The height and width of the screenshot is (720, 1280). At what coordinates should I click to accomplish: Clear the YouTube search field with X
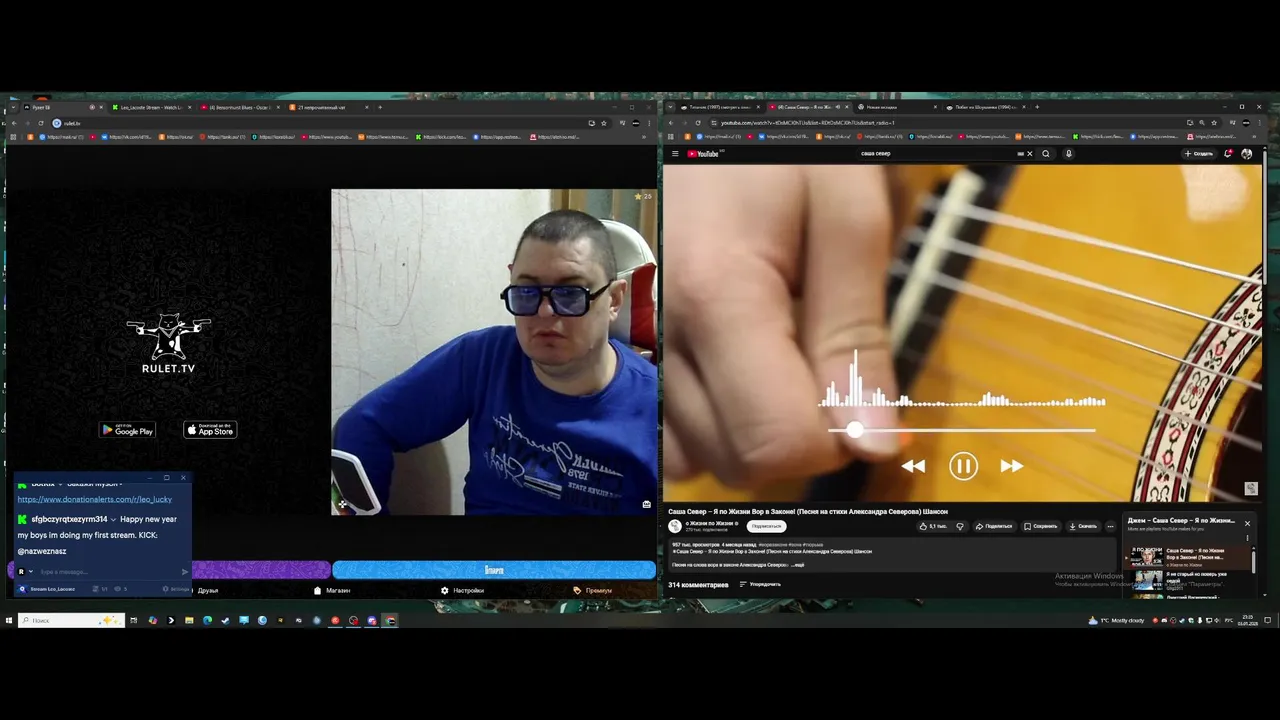tap(1029, 154)
